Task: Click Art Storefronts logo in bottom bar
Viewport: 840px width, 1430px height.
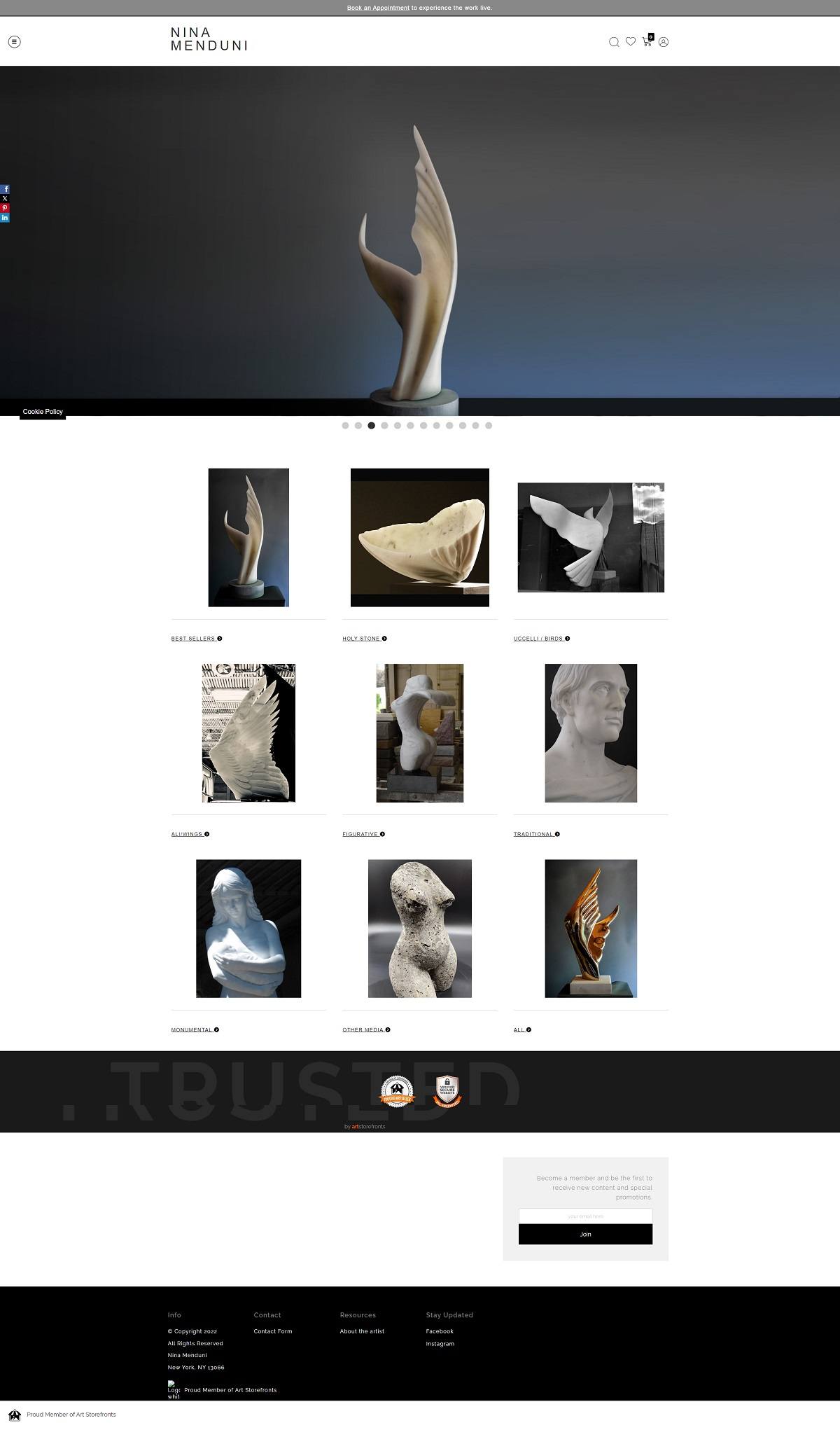Action: click(x=15, y=1415)
